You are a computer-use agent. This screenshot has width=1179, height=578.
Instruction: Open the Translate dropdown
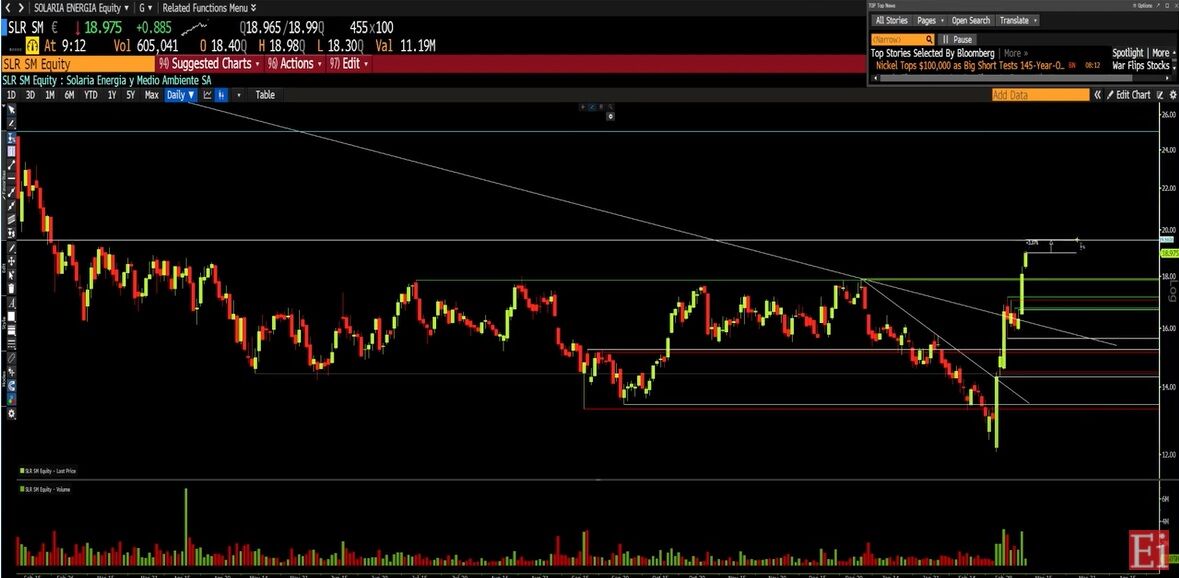click(x=1018, y=20)
